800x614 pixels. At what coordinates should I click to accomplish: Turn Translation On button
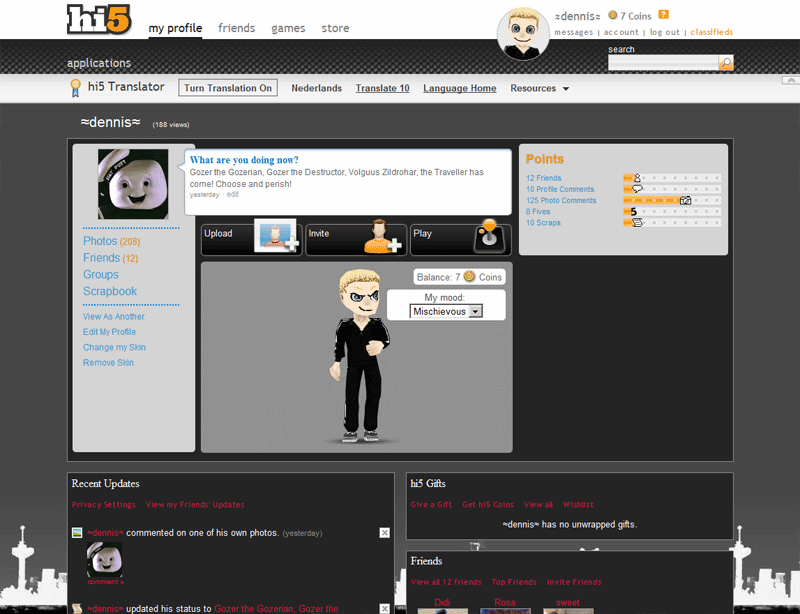pyautogui.click(x=228, y=88)
